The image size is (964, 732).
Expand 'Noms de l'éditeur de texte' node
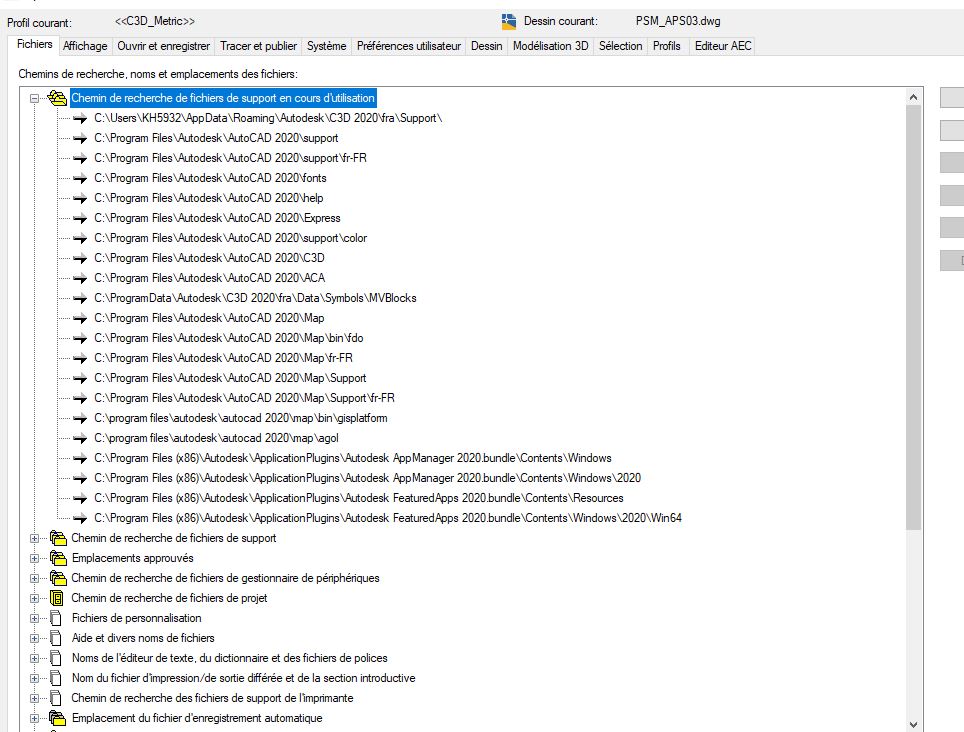pyautogui.click(x=34, y=658)
